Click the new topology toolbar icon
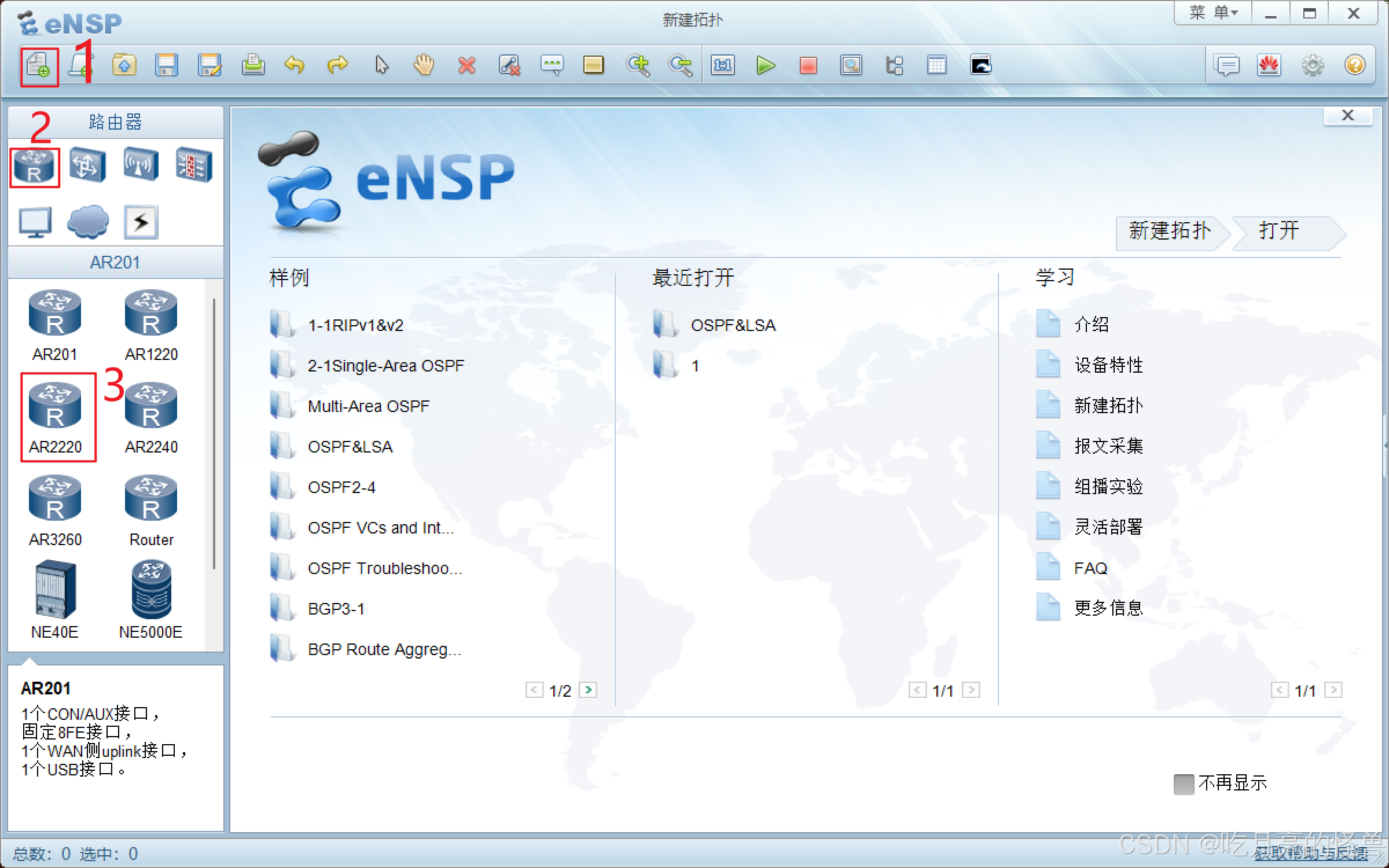The width and height of the screenshot is (1389, 868). [x=39, y=66]
